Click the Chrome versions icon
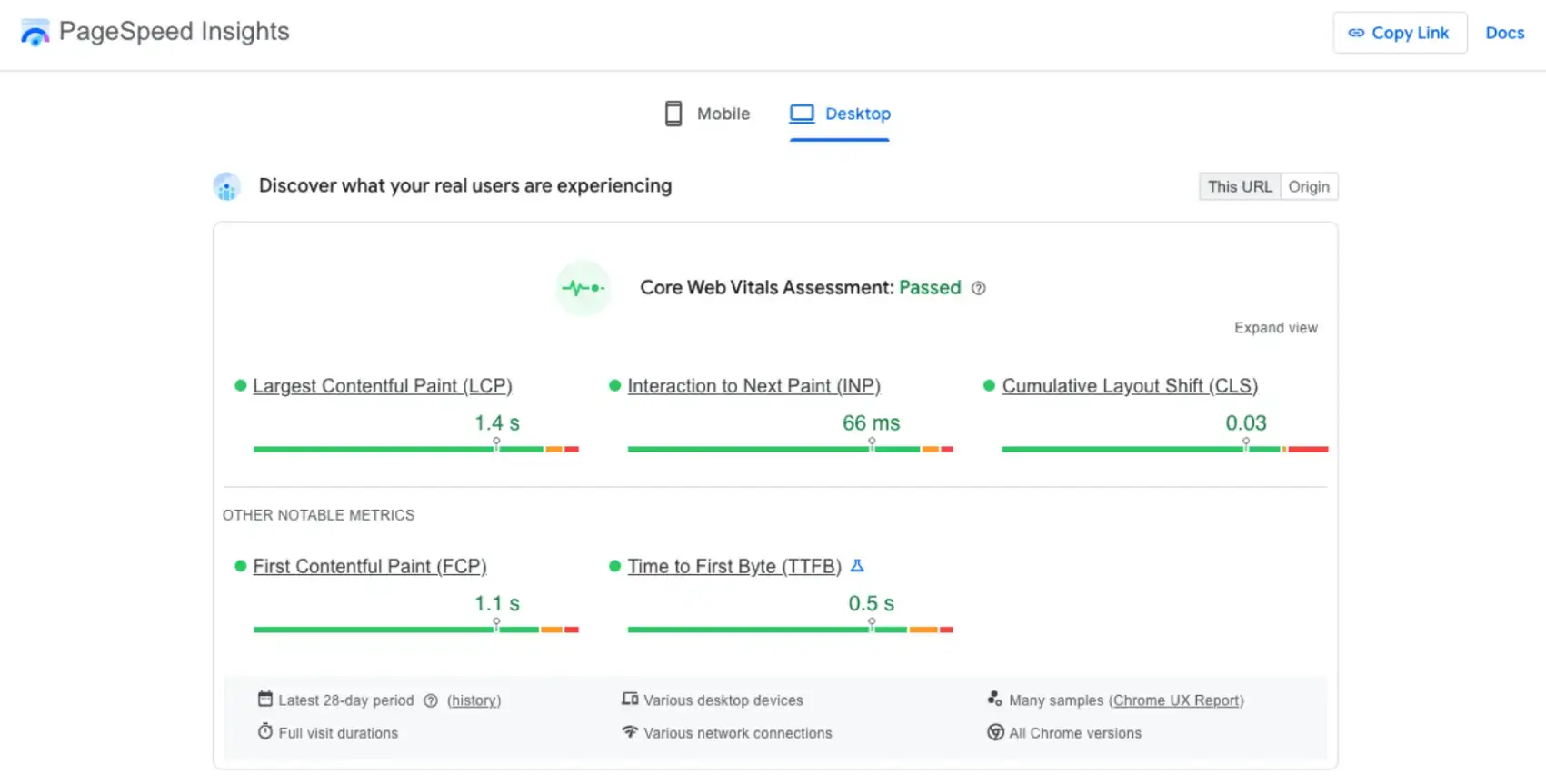 pyautogui.click(x=995, y=732)
